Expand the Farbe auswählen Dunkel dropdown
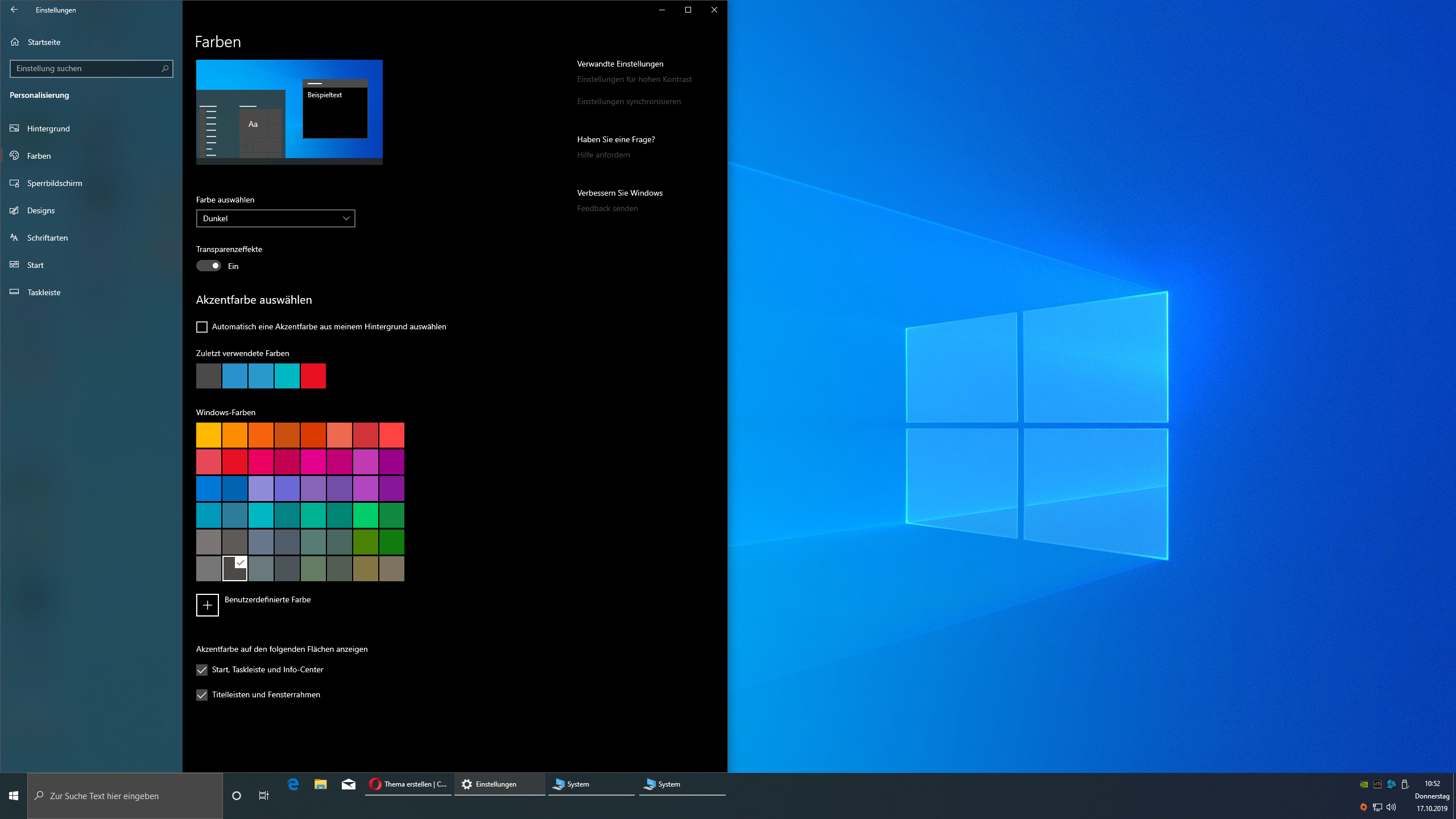Screen dimensions: 1456x819 point(275,218)
